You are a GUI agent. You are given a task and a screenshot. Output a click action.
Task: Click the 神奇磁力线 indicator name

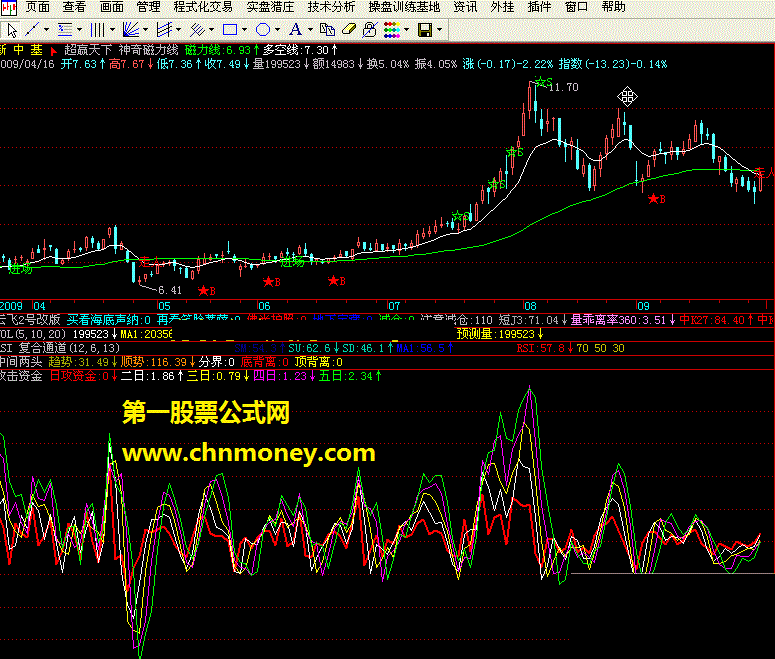pos(148,50)
